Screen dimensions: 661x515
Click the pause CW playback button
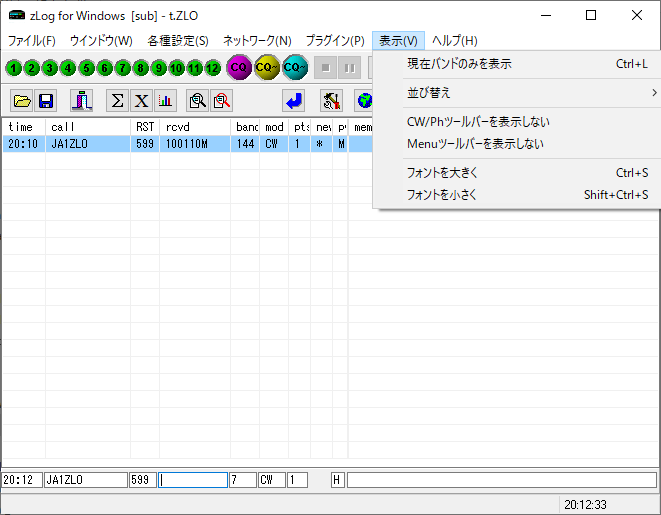tap(349, 68)
